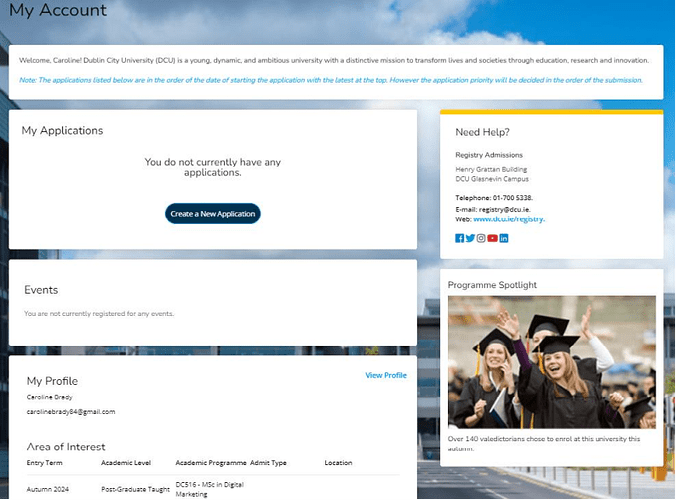This screenshot has width=676, height=500.
Task: Open the red YouTube icon
Action: click(492, 238)
